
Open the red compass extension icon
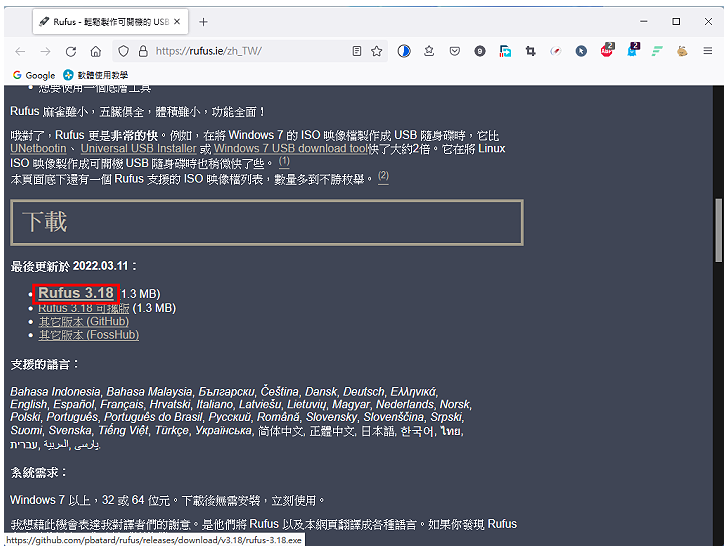(555, 51)
